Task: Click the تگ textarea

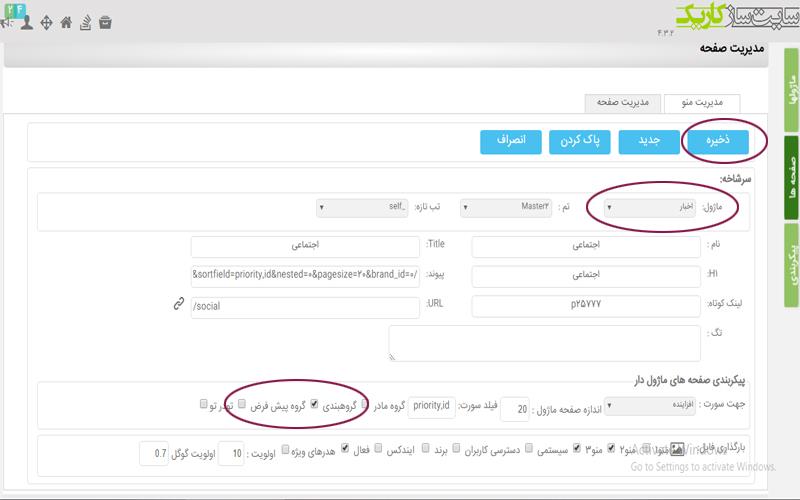Action: (x=544, y=343)
